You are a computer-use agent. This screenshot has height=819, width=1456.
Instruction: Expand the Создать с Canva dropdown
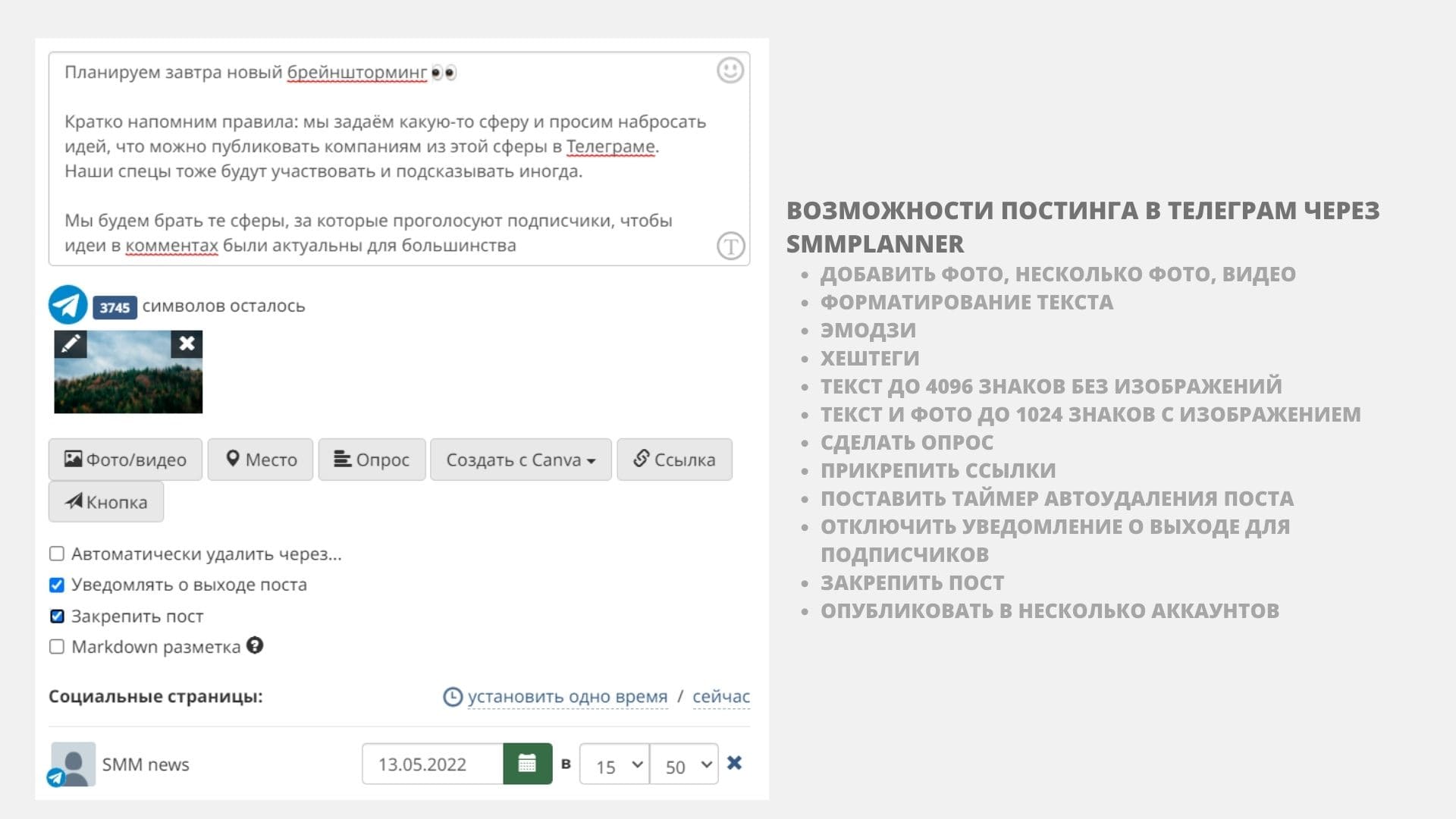(x=520, y=460)
